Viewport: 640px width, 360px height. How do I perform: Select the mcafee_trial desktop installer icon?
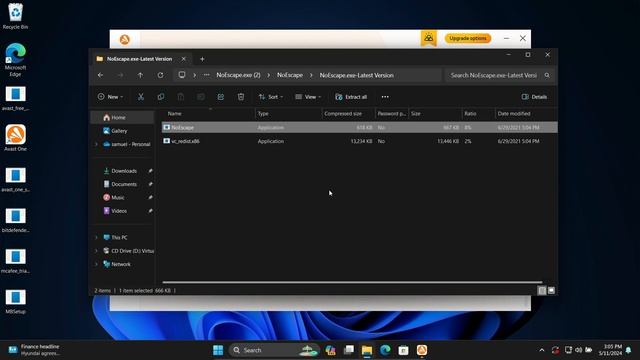(x=16, y=261)
